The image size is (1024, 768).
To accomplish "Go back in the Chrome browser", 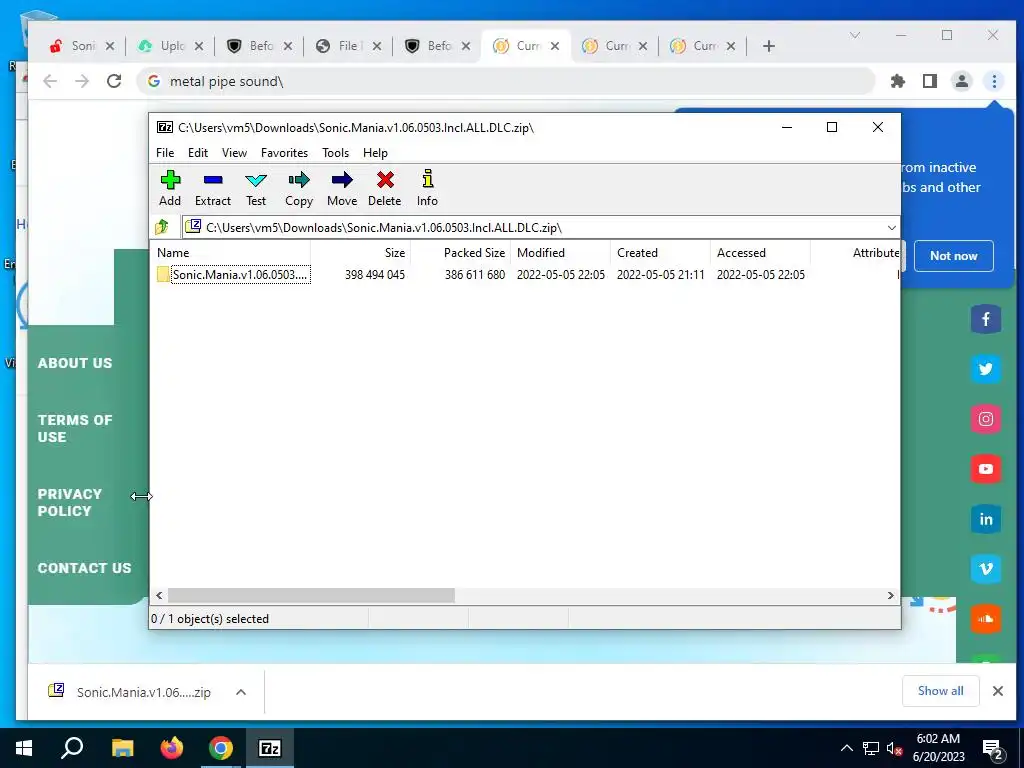I will 50,81.
